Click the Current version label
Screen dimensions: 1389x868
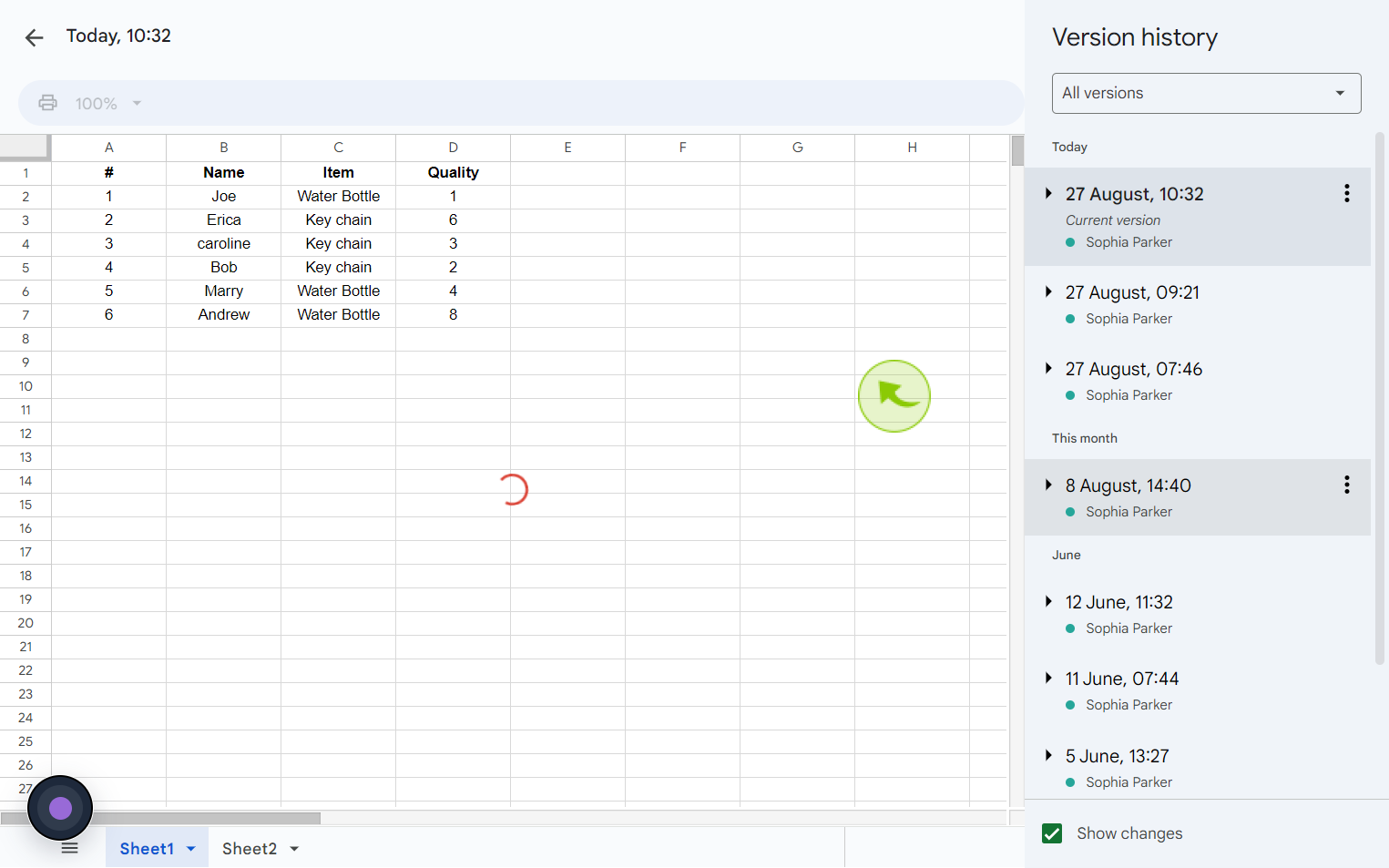click(x=1113, y=220)
